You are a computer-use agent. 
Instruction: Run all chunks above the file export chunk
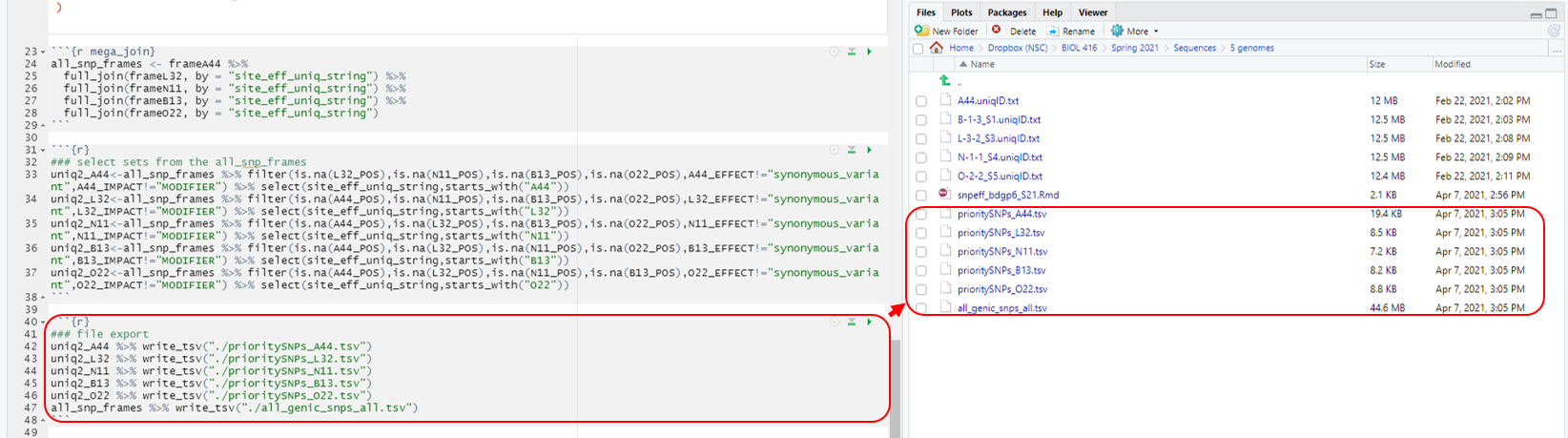(852, 323)
